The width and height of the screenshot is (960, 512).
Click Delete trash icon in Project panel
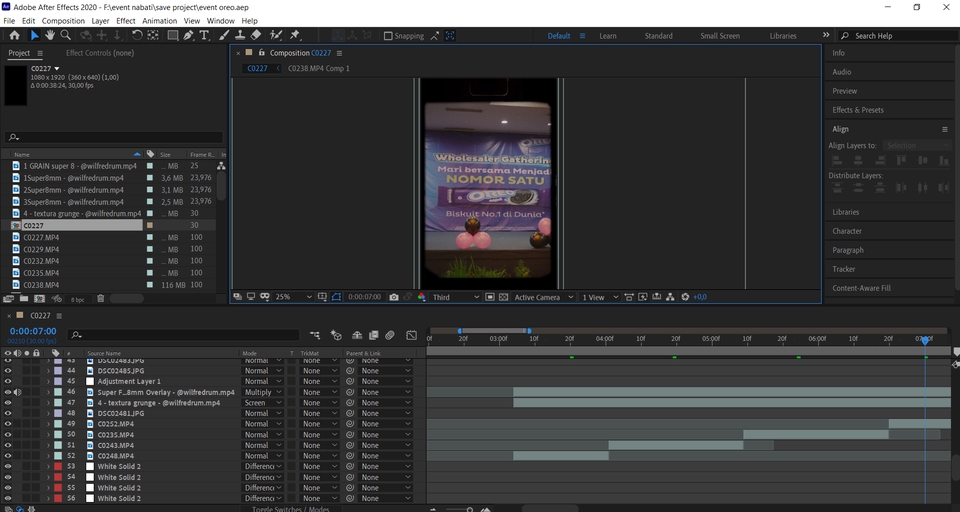point(100,299)
